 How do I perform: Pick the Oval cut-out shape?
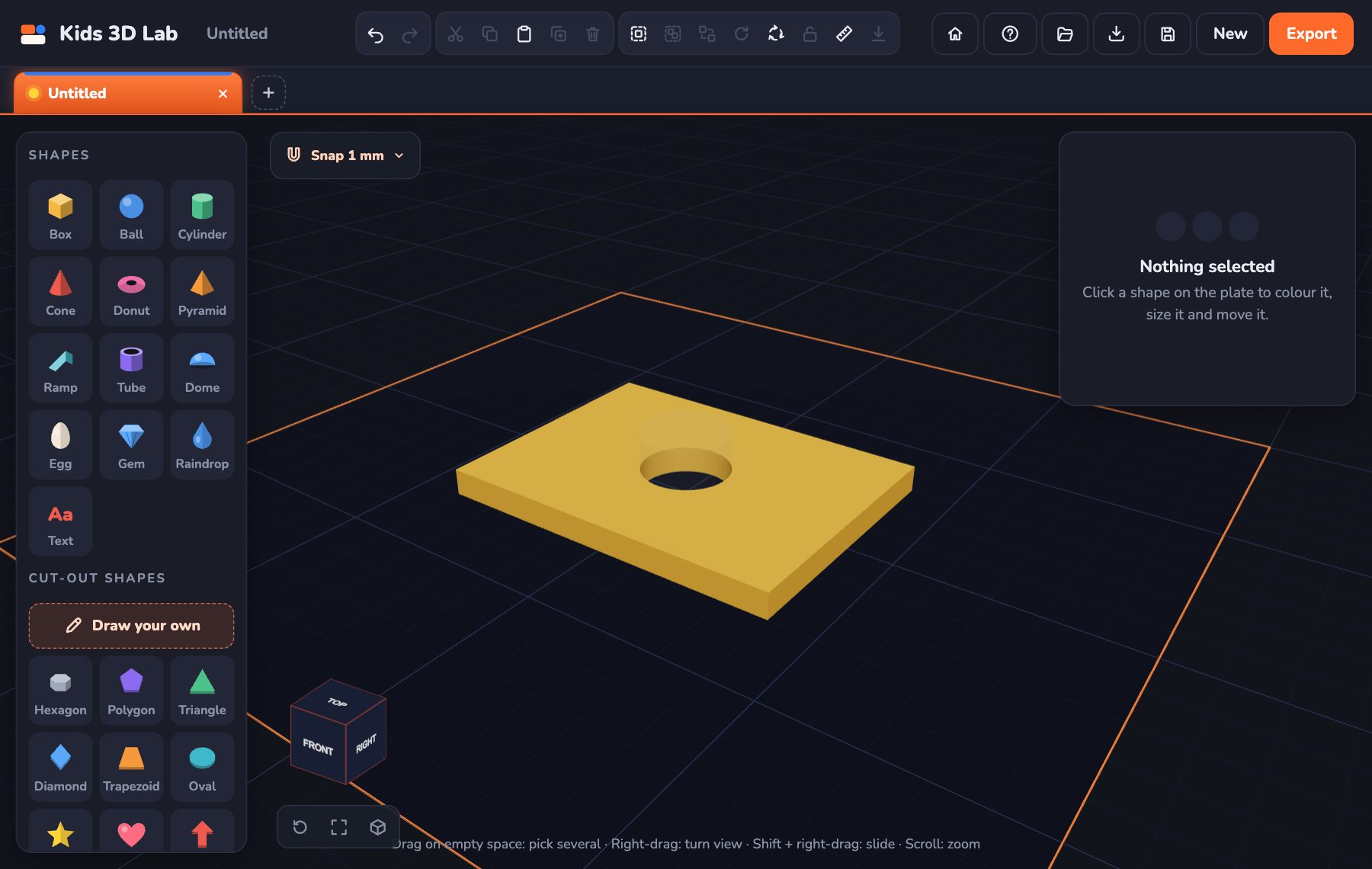pos(202,767)
